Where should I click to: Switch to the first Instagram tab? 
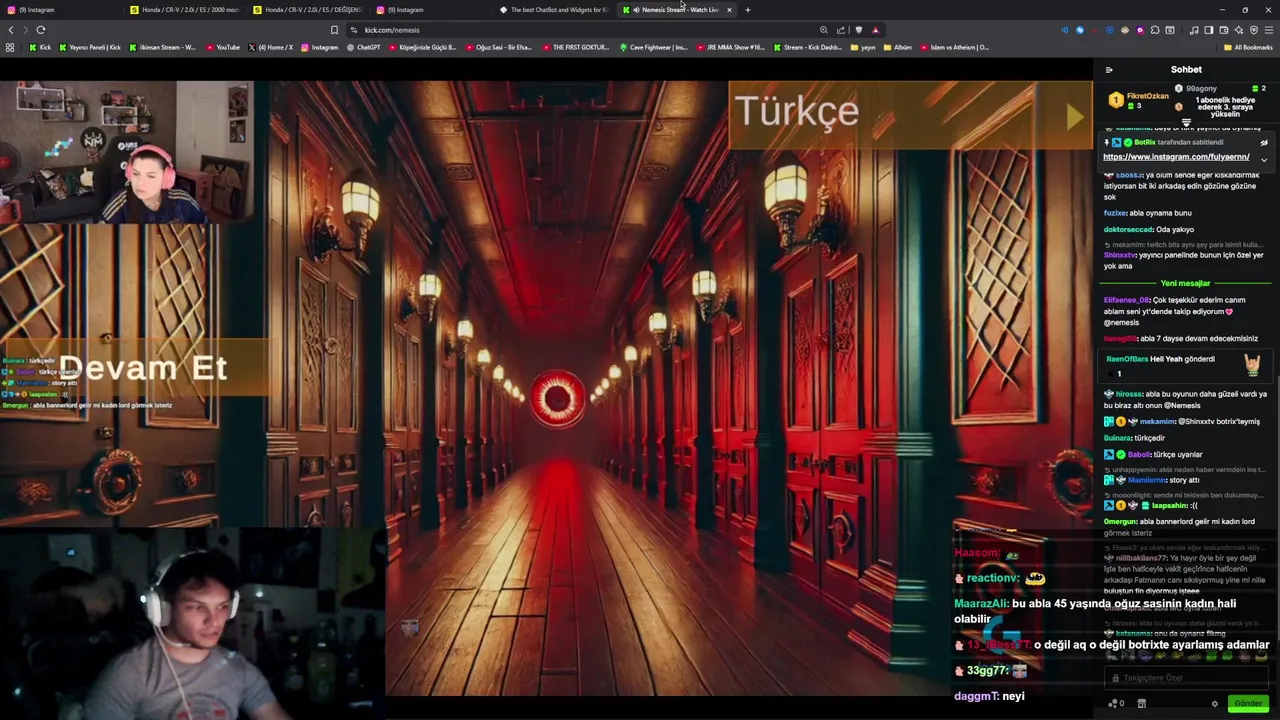pyautogui.click(x=60, y=10)
